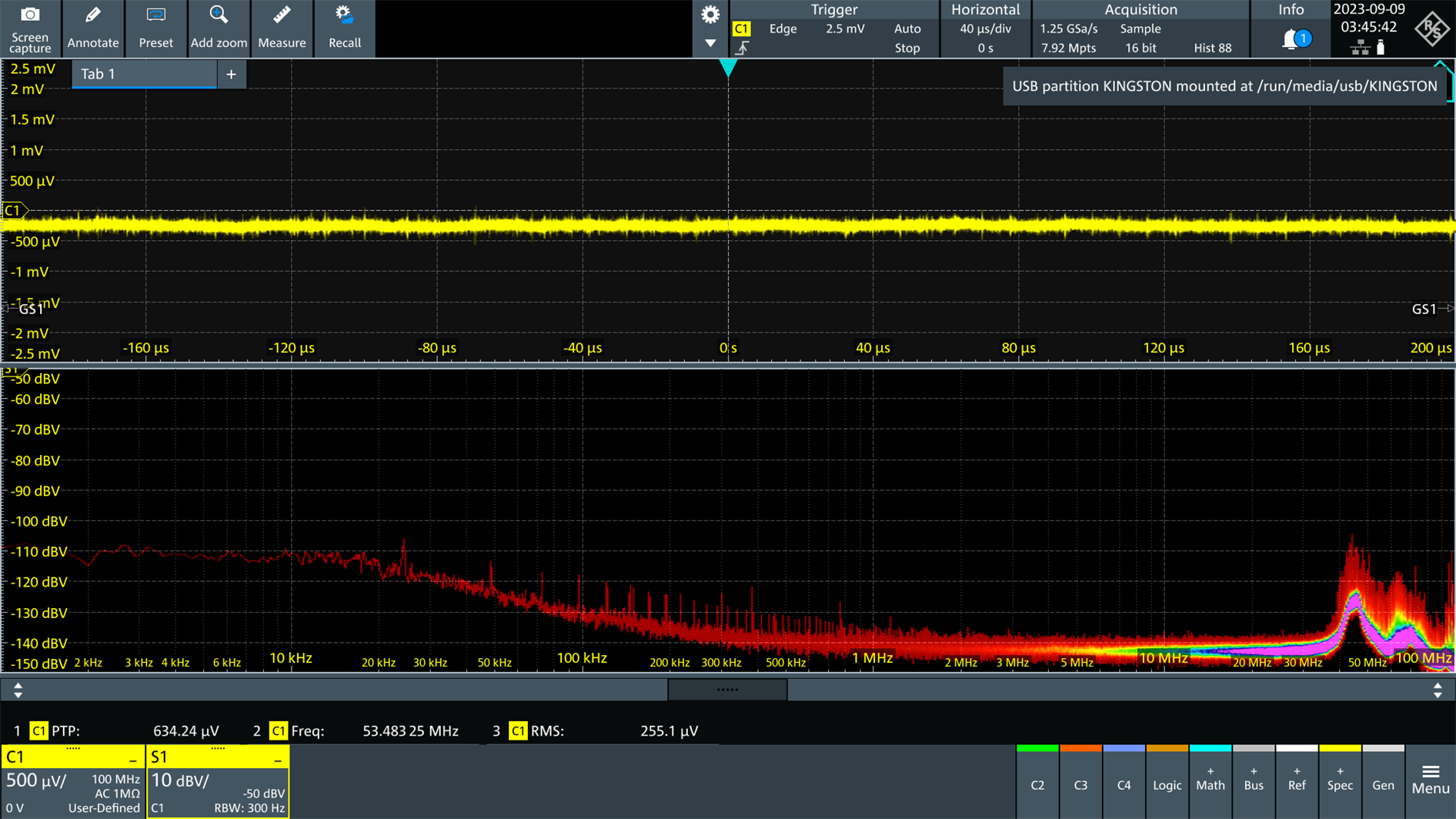The image size is (1456, 819).
Task: Dismiss the USB KINGSTON mounted notification
Action: coord(1224,86)
